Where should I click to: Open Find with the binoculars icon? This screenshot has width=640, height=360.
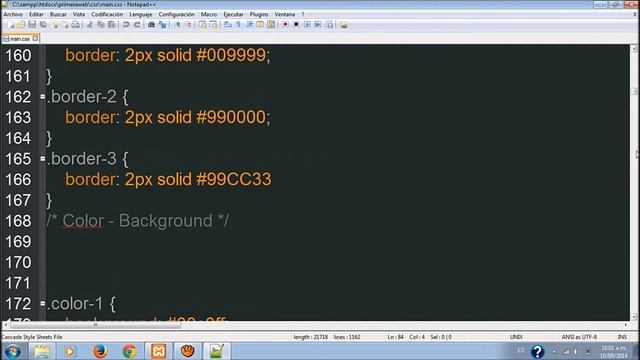pyautogui.click(x=151, y=25)
